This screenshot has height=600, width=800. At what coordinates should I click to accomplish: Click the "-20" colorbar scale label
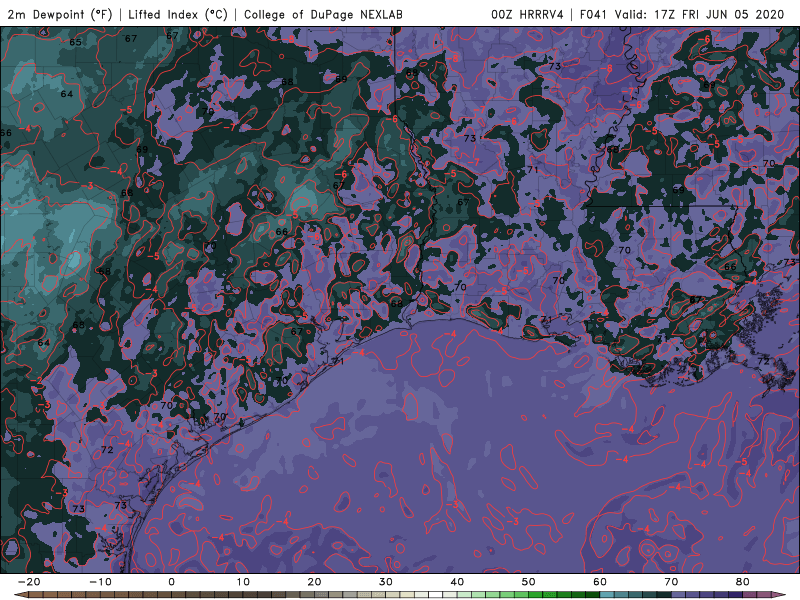click(29, 582)
